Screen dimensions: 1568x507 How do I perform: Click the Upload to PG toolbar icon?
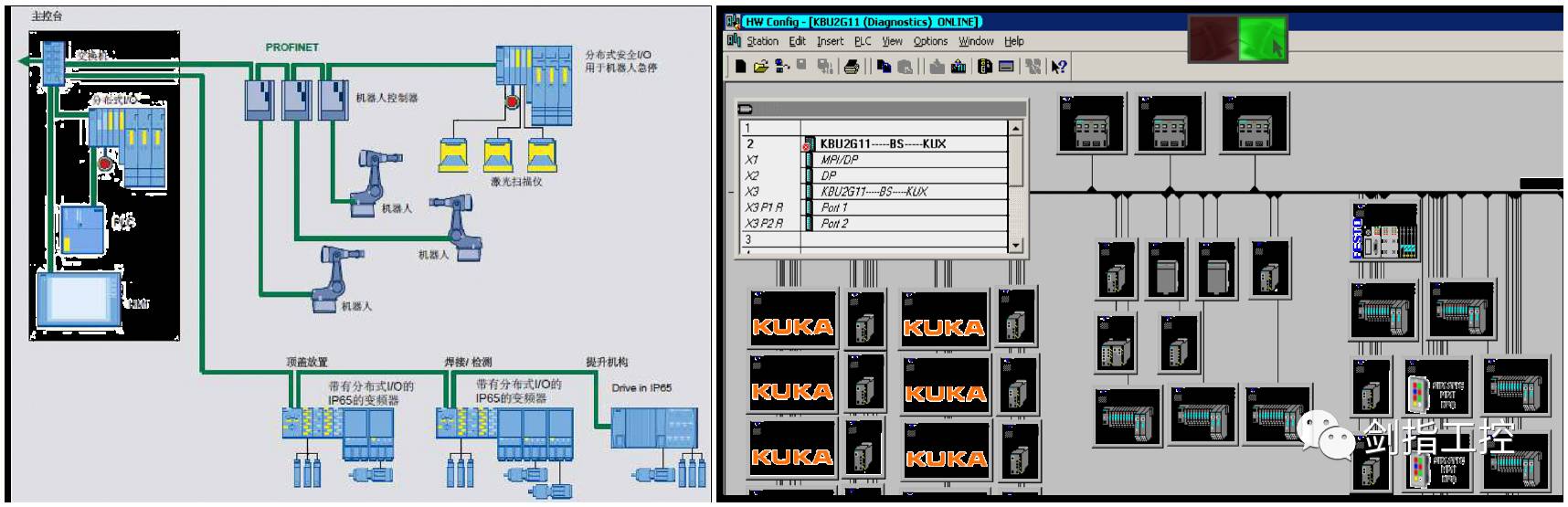(959, 67)
